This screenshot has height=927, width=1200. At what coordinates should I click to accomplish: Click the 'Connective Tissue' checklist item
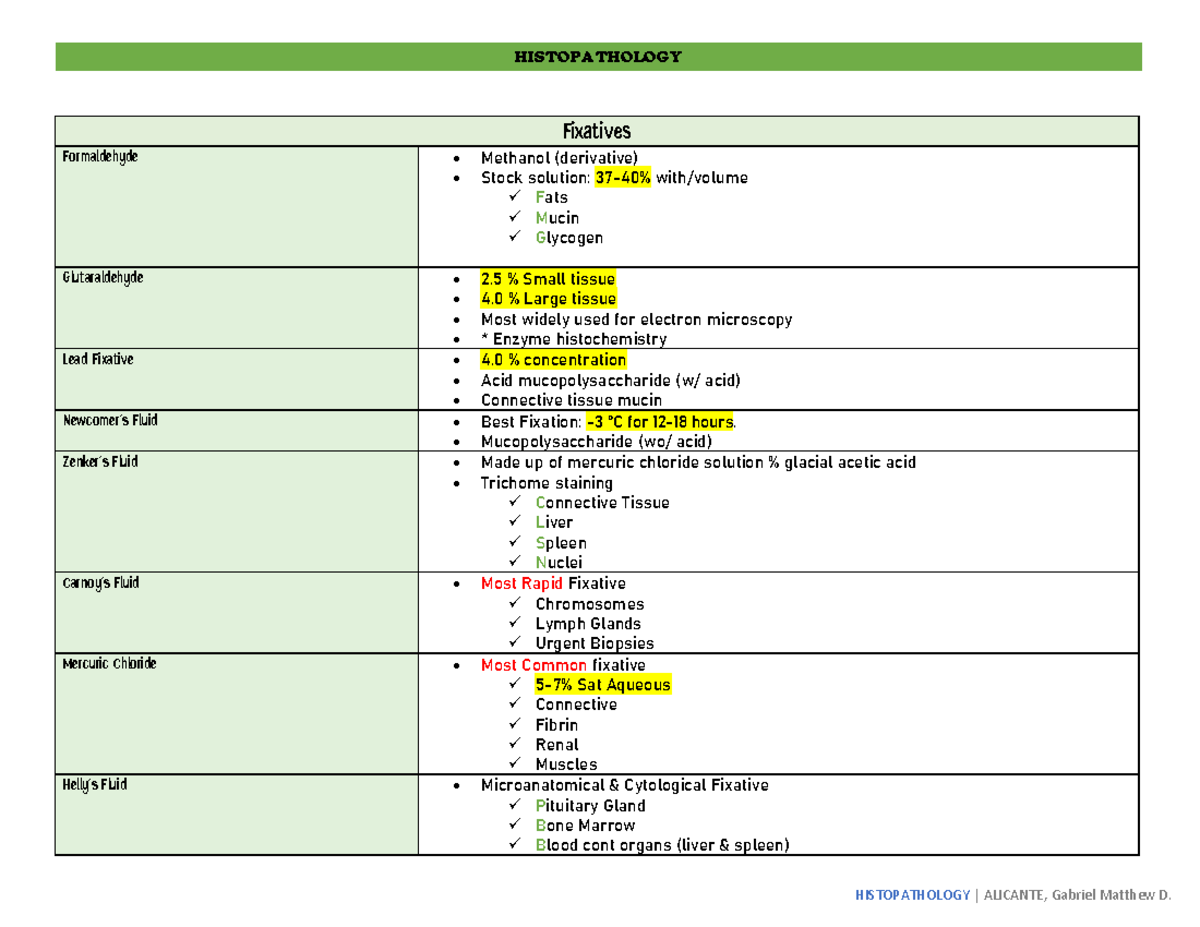(602, 503)
